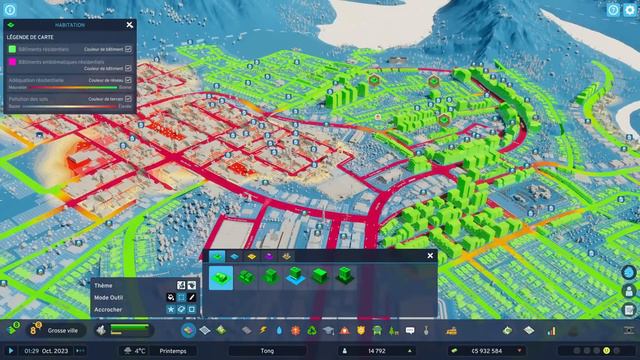Select the fill bucket Mode Outil
Image resolution: width=640 pixels, height=360 pixels.
(171, 297)
